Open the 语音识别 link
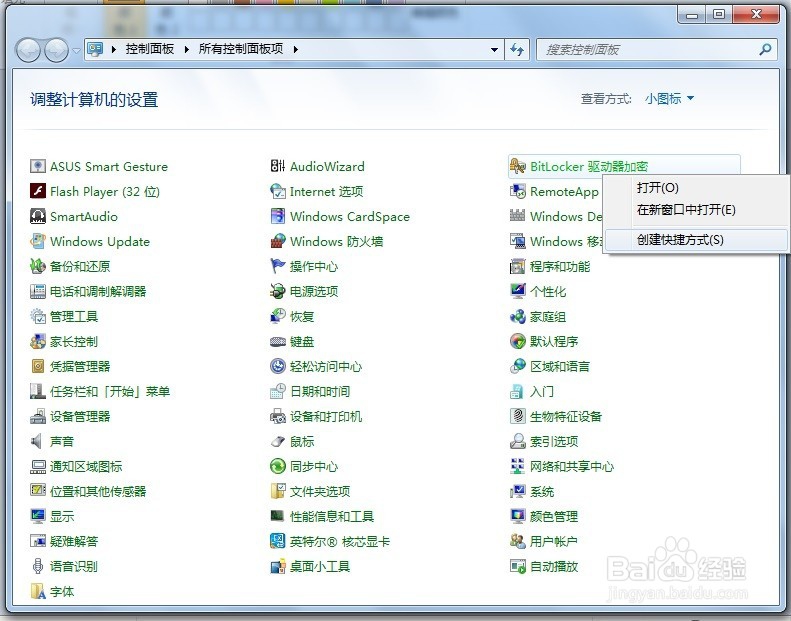Viewport: 791px width, 621px height. [74, 567]
